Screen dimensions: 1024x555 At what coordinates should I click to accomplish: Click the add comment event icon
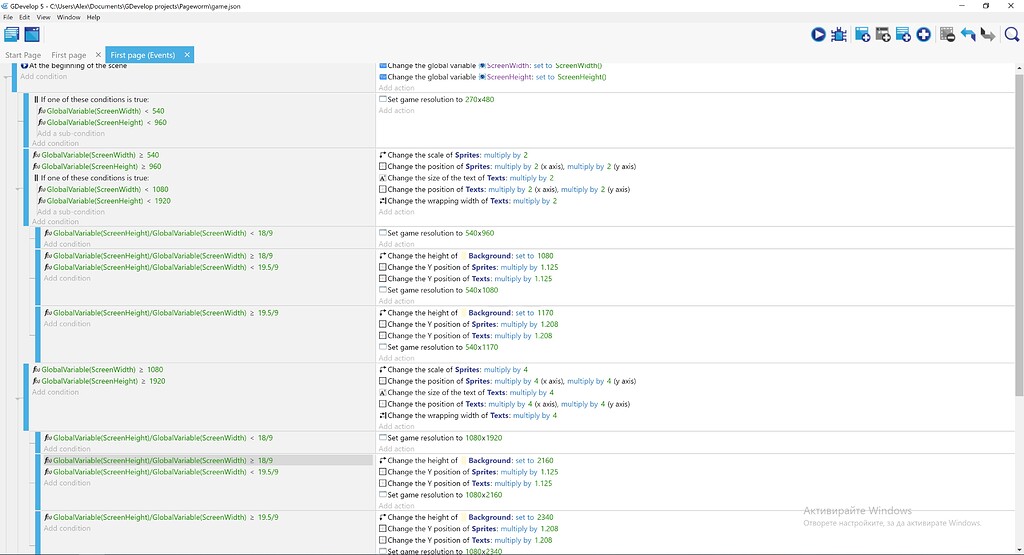[903, 35]
